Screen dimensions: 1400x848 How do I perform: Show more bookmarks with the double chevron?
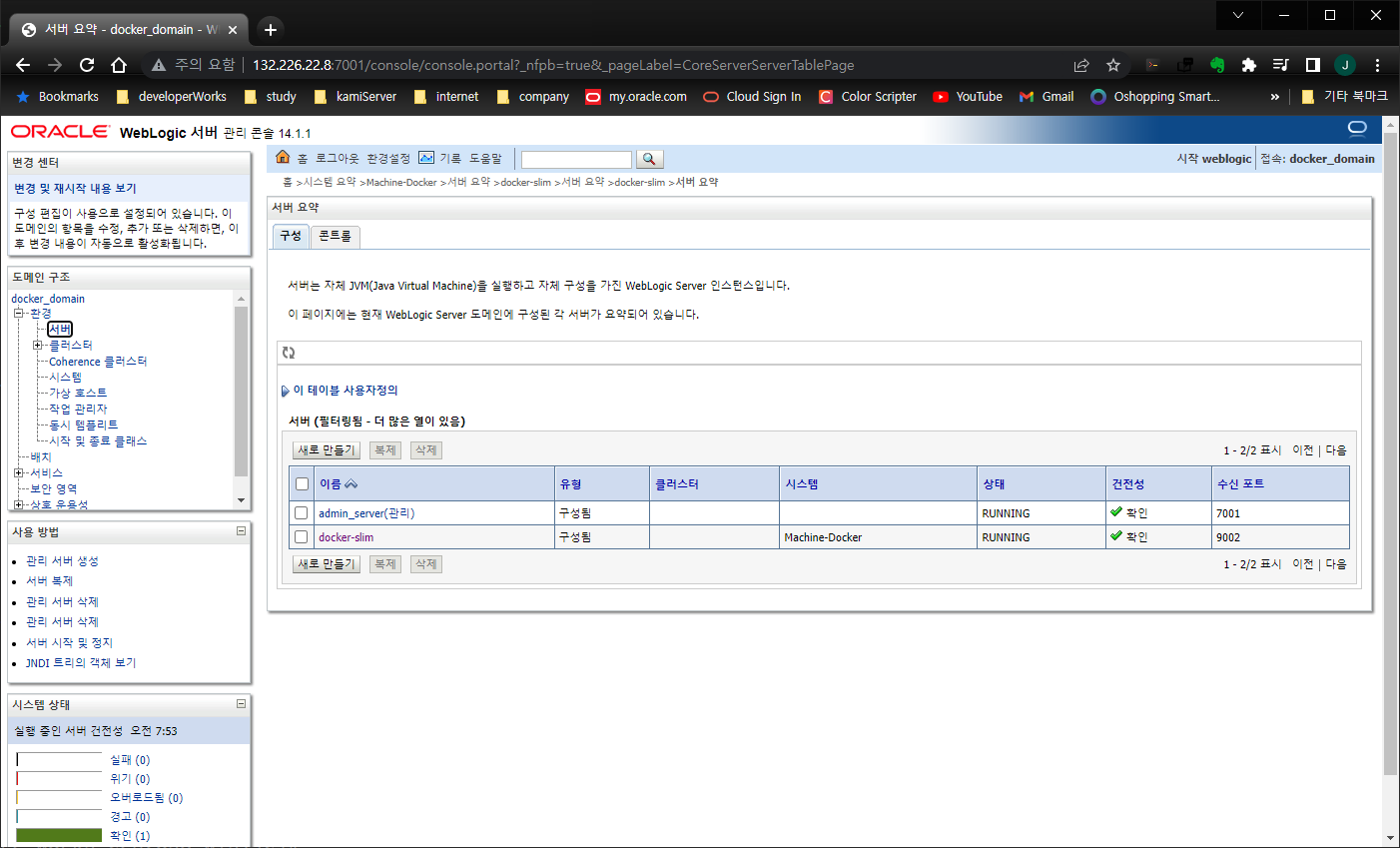coord(1274,97)
